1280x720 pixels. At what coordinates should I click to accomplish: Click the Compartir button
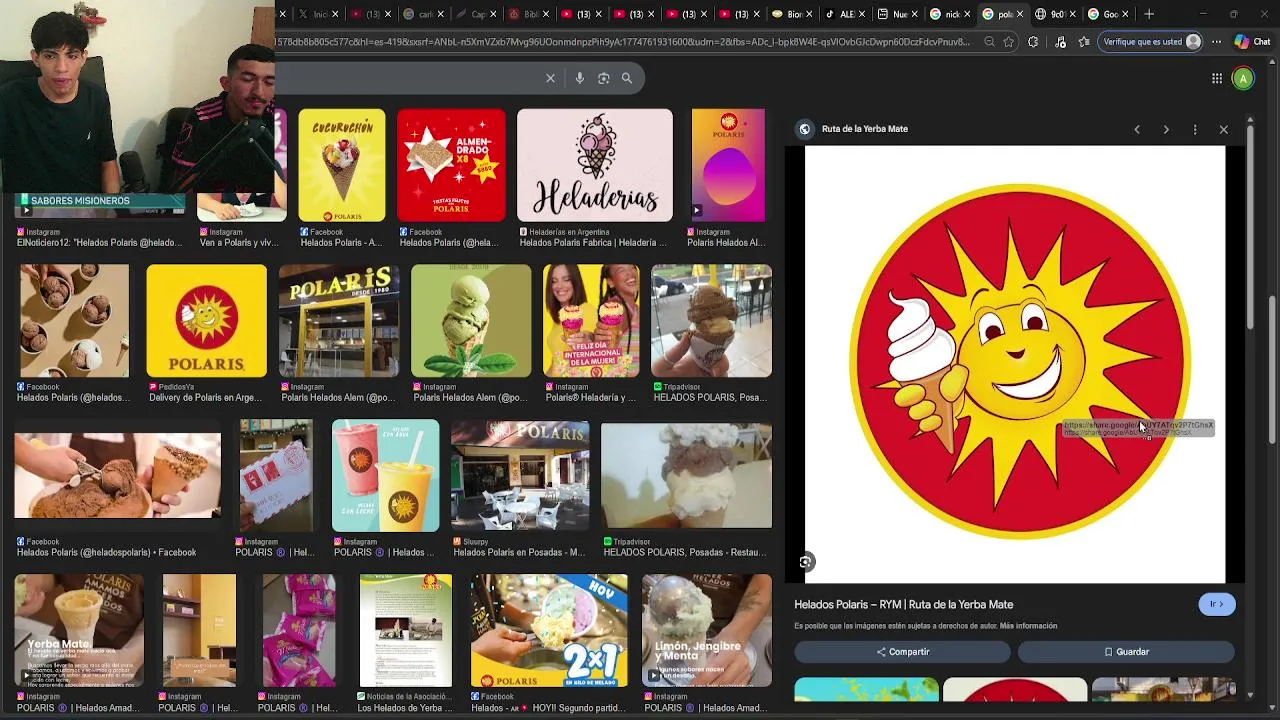902,652
